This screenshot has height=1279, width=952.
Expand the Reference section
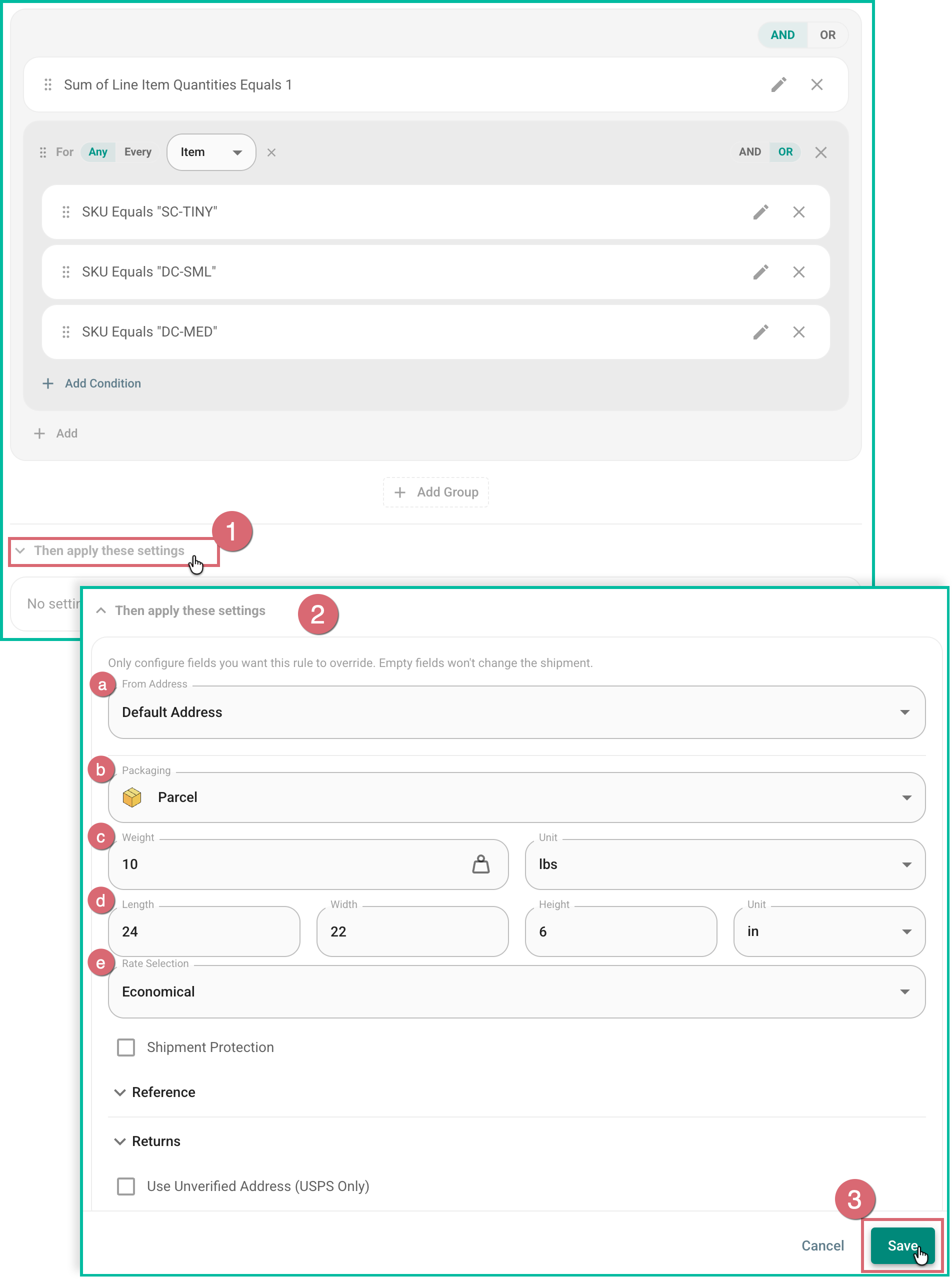pos(155,1092)
